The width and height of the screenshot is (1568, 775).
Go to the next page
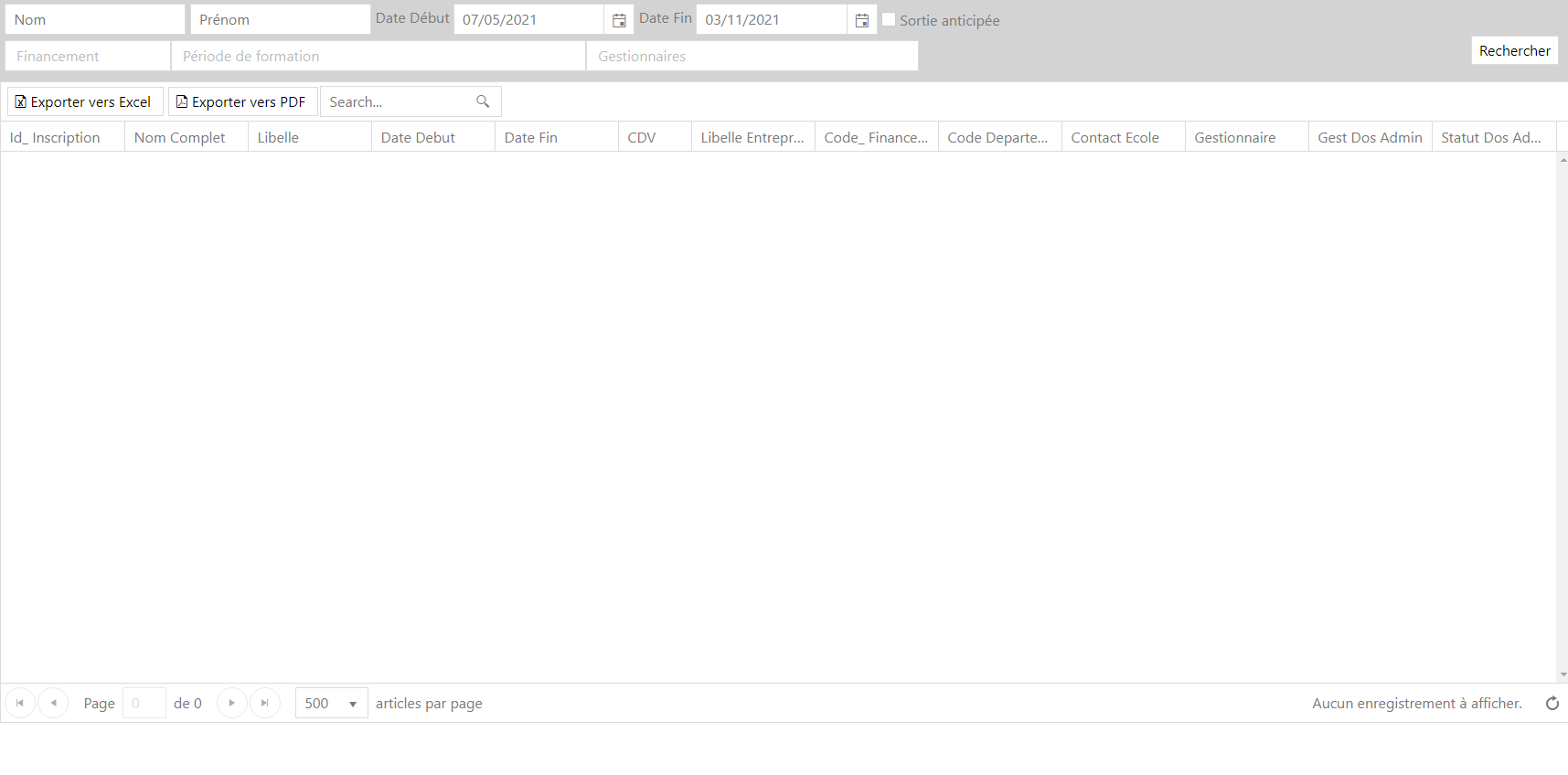click(x=231, y=703)
